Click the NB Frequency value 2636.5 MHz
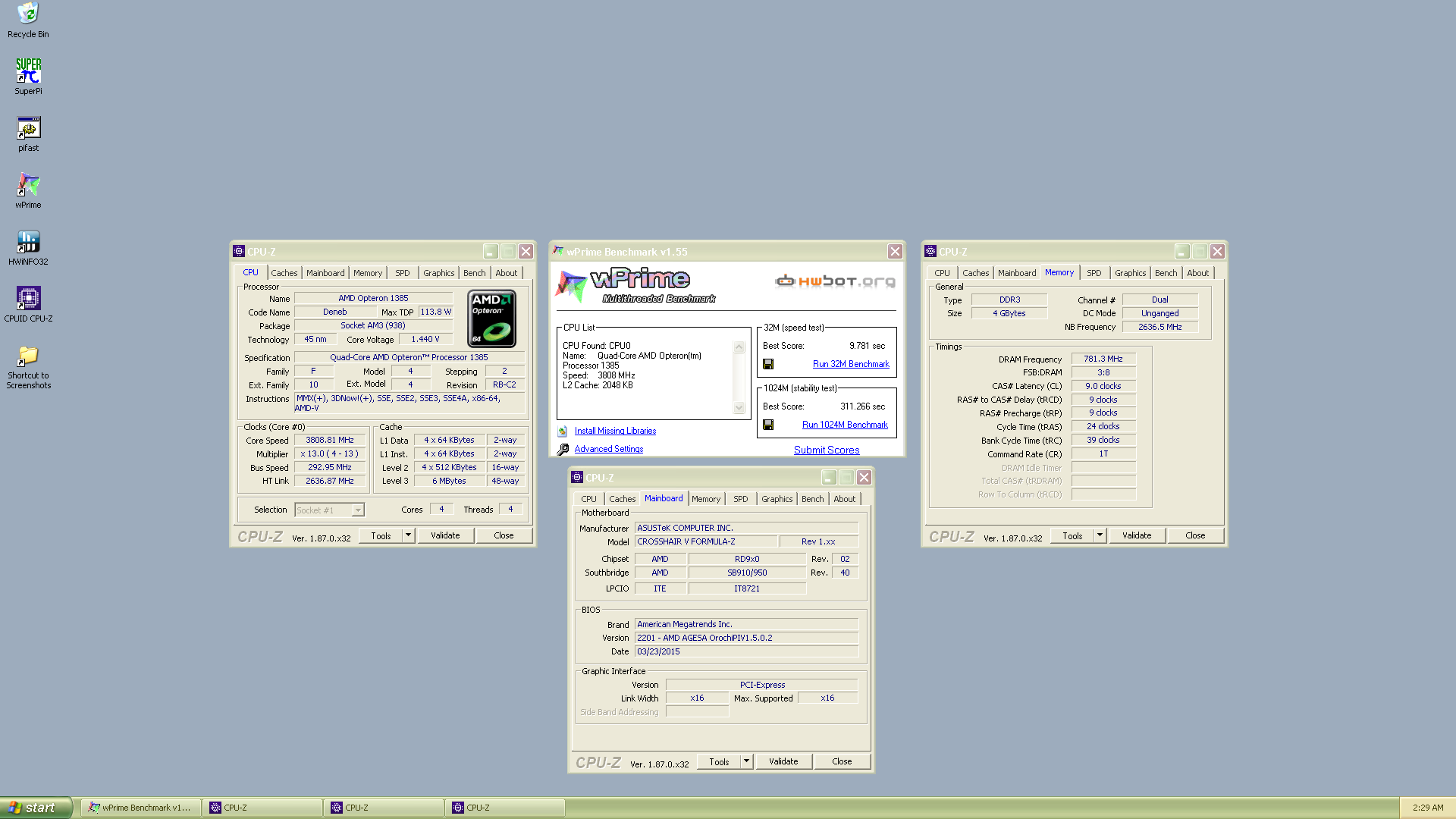 (1159, 327)
